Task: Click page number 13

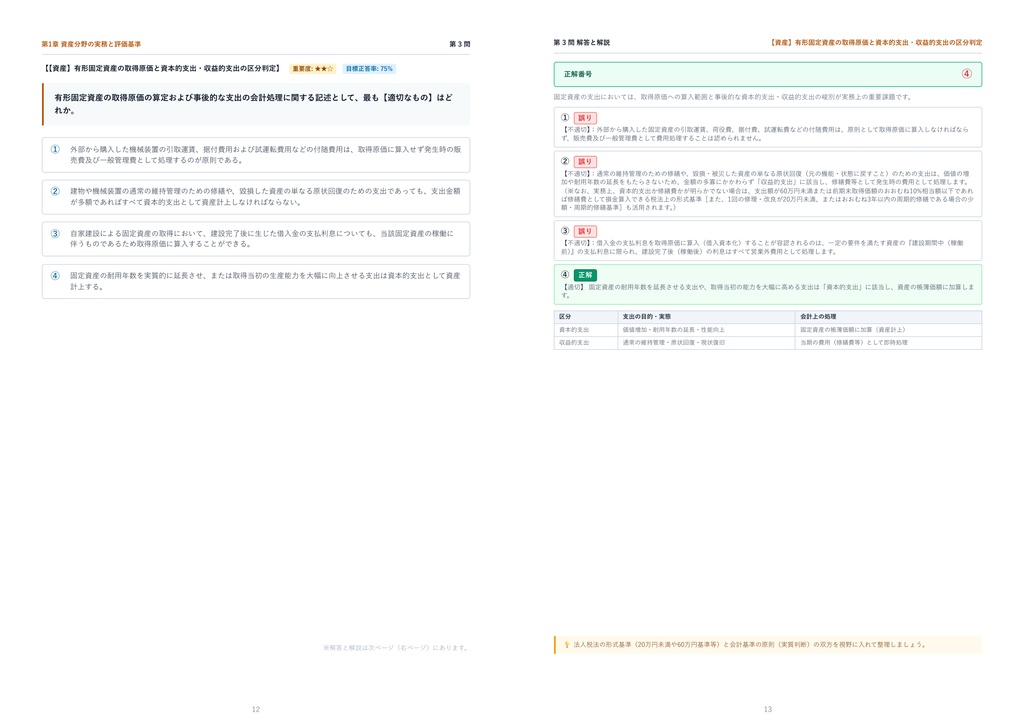Action: (768, 709)
